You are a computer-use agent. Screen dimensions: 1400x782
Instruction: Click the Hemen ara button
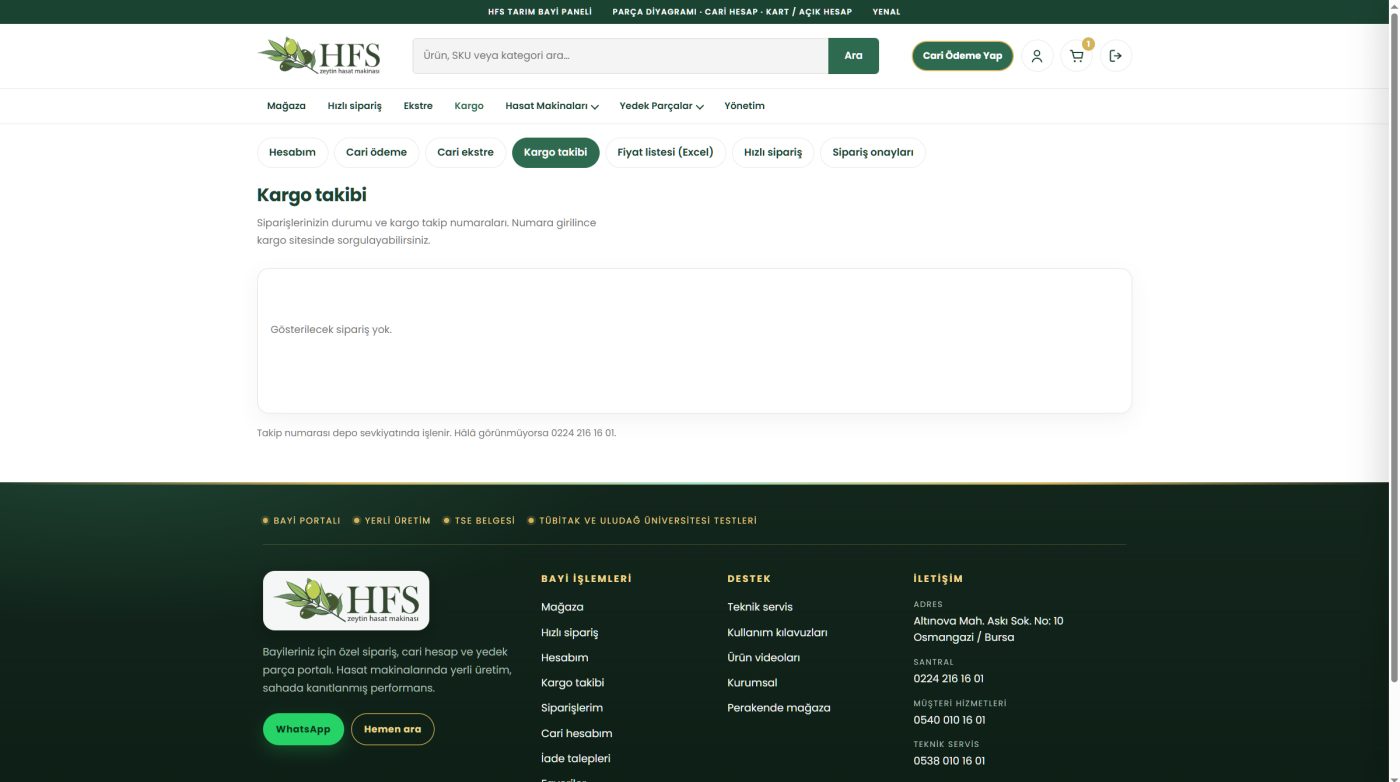tap(392, 729)
